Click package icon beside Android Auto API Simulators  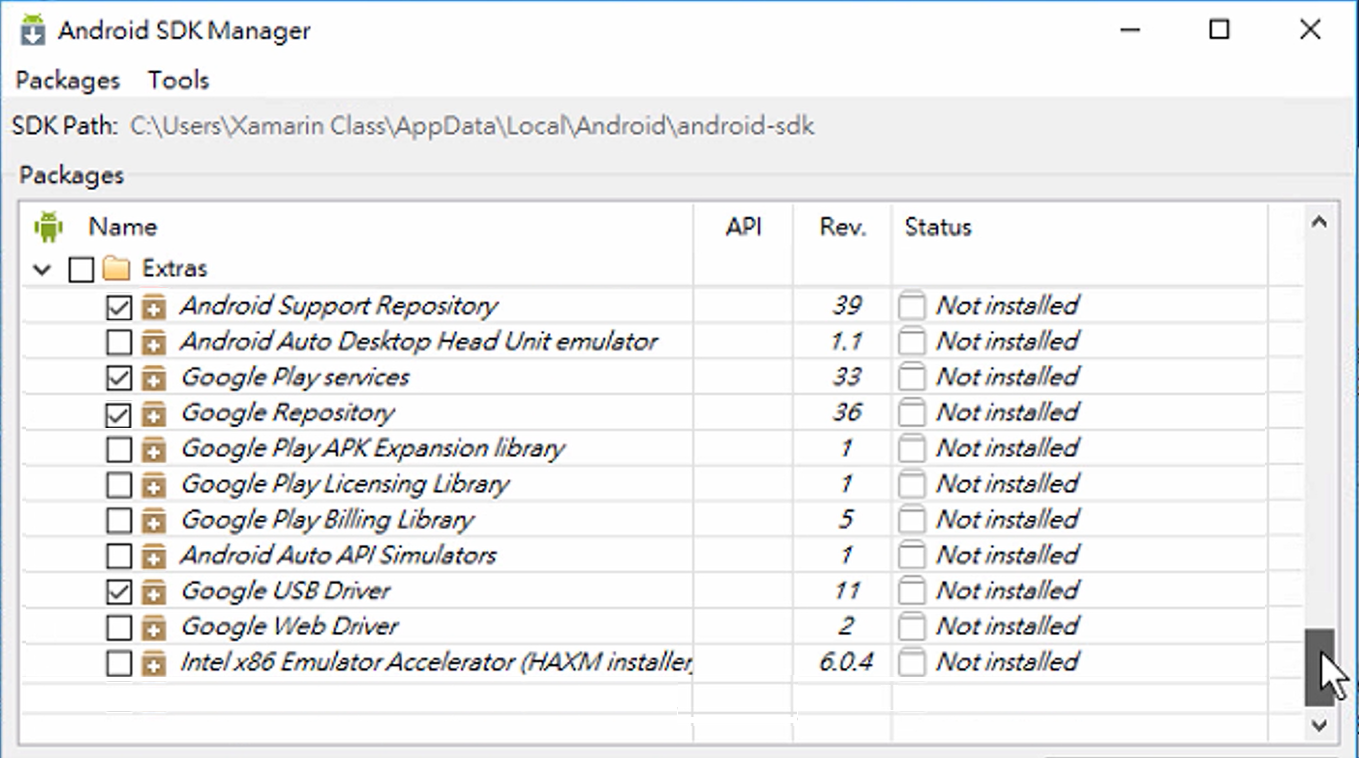point(153,556)
